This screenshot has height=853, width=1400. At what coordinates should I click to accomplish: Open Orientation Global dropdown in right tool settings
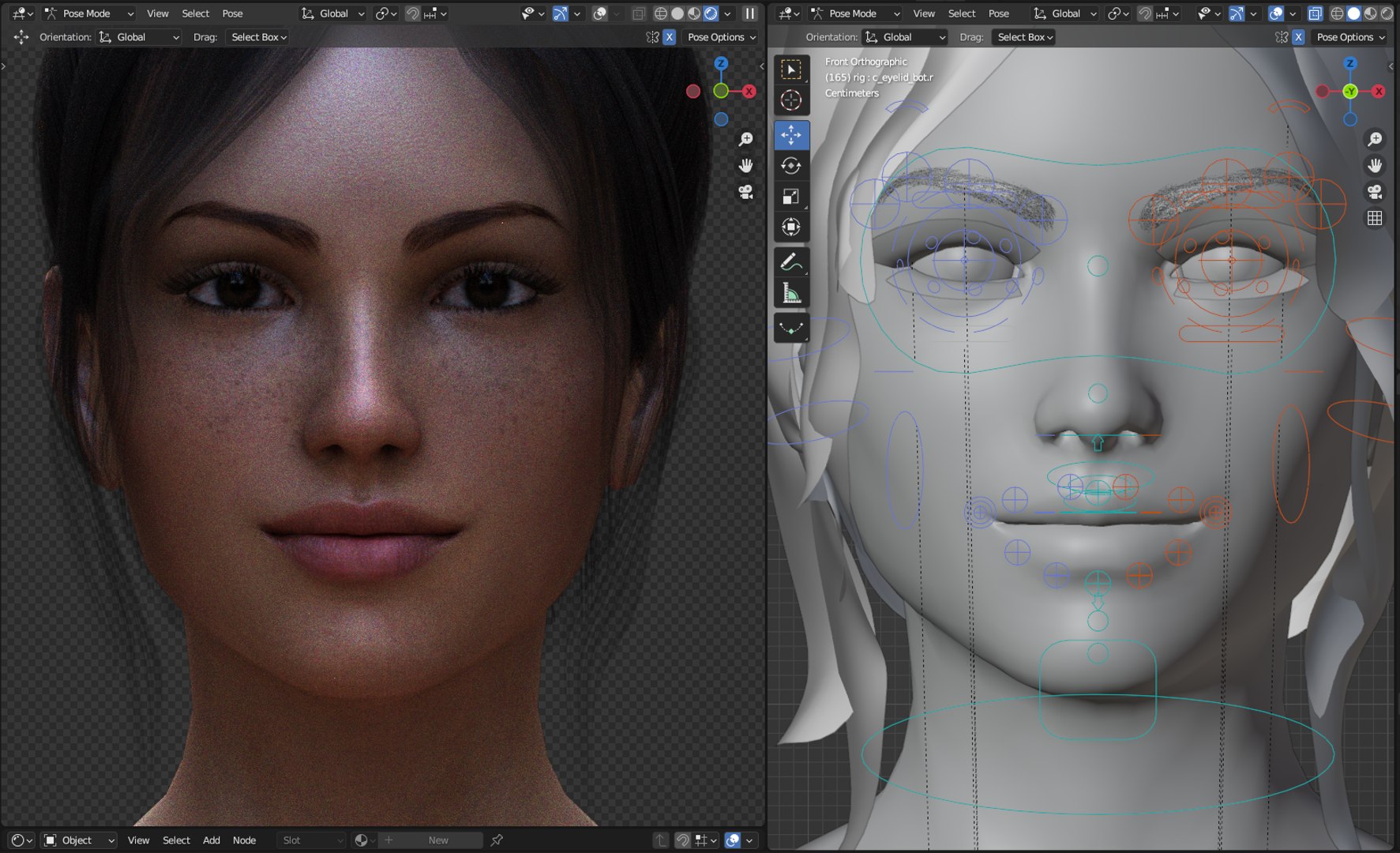coord(904,37)
